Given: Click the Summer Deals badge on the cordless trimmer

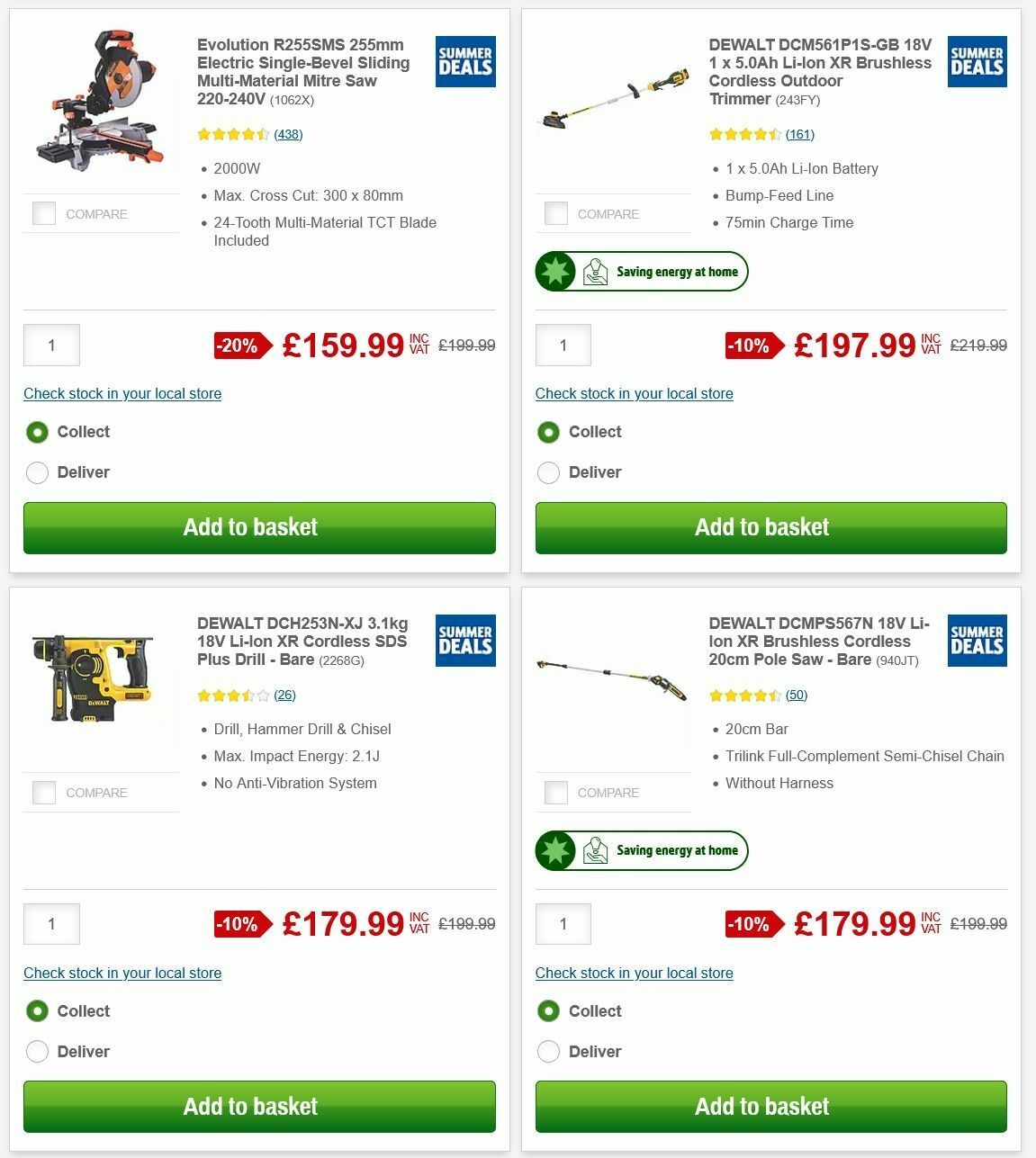Looking at the screenshot, I should click(977, 61).
